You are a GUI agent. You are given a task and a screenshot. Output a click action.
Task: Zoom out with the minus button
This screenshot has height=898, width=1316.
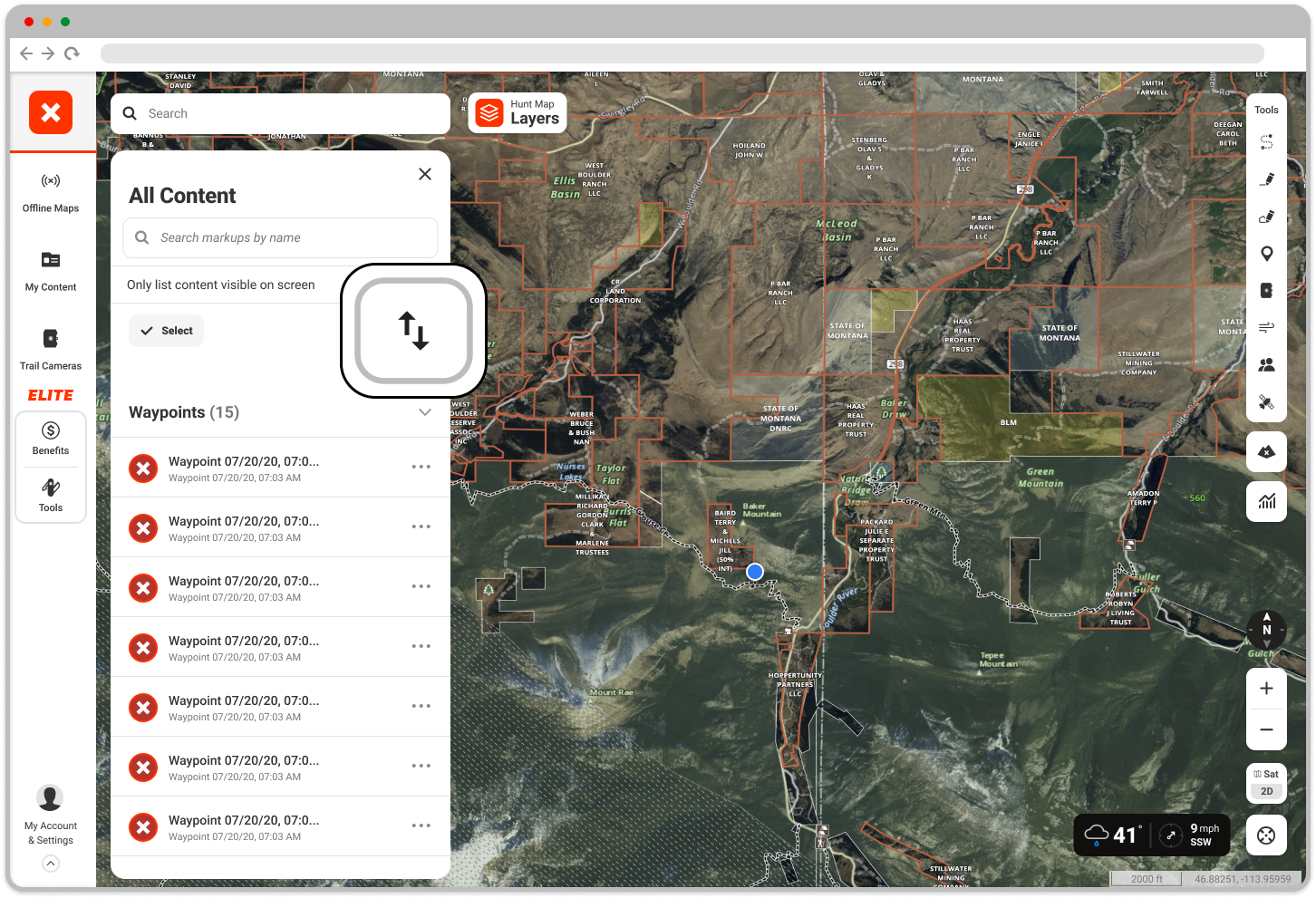[1267, 729]
